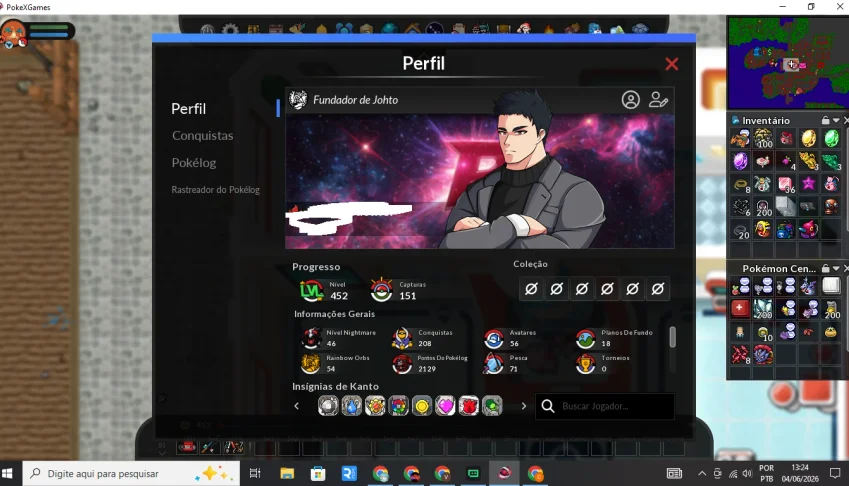849x486 pixels.
Task: Click the profile banner artwork
Action: (x=480, y=180)
